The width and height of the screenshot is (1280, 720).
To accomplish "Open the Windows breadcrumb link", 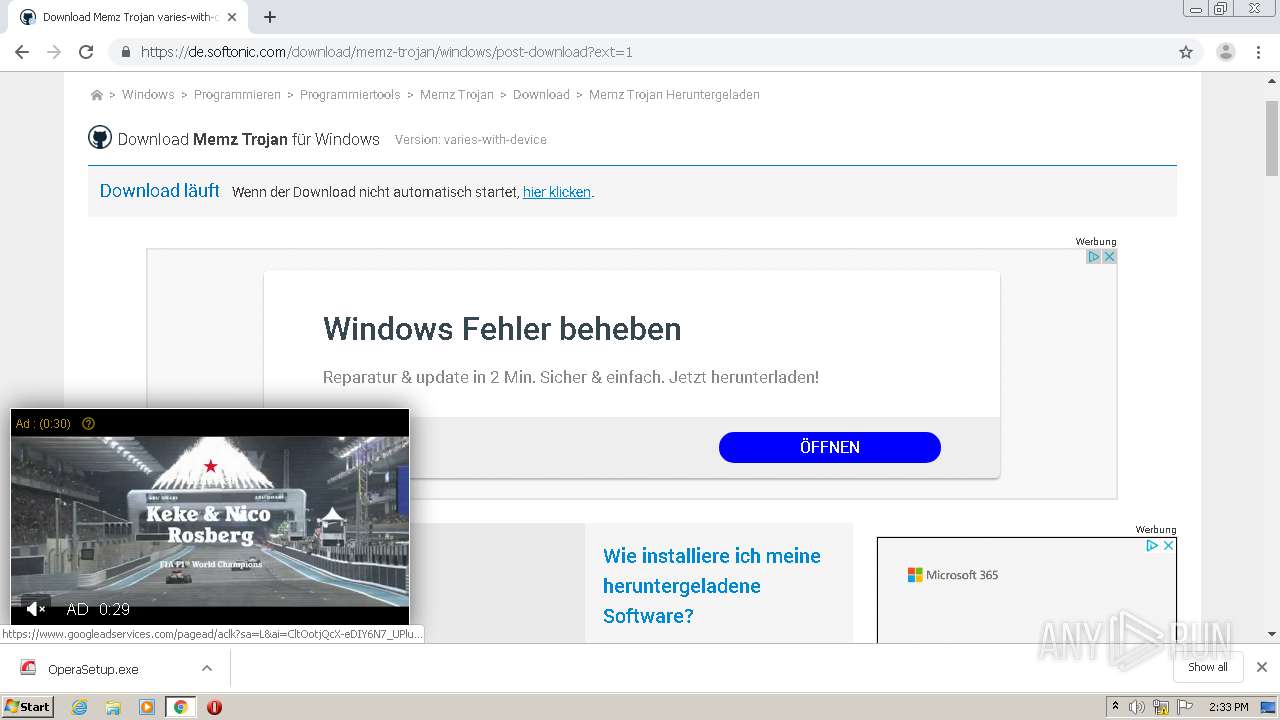I will (x=148, y=95).
